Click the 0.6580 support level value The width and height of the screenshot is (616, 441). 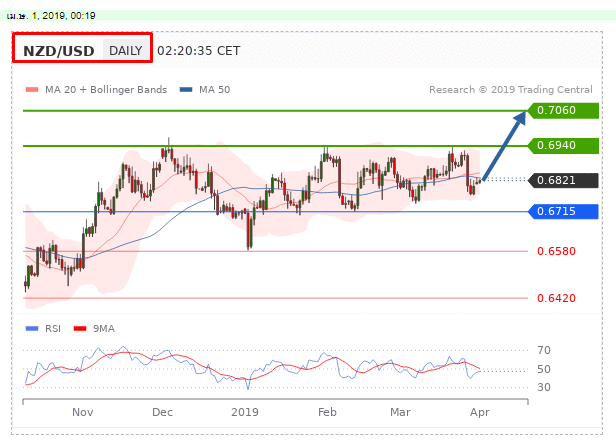click(x=556, y=251)
